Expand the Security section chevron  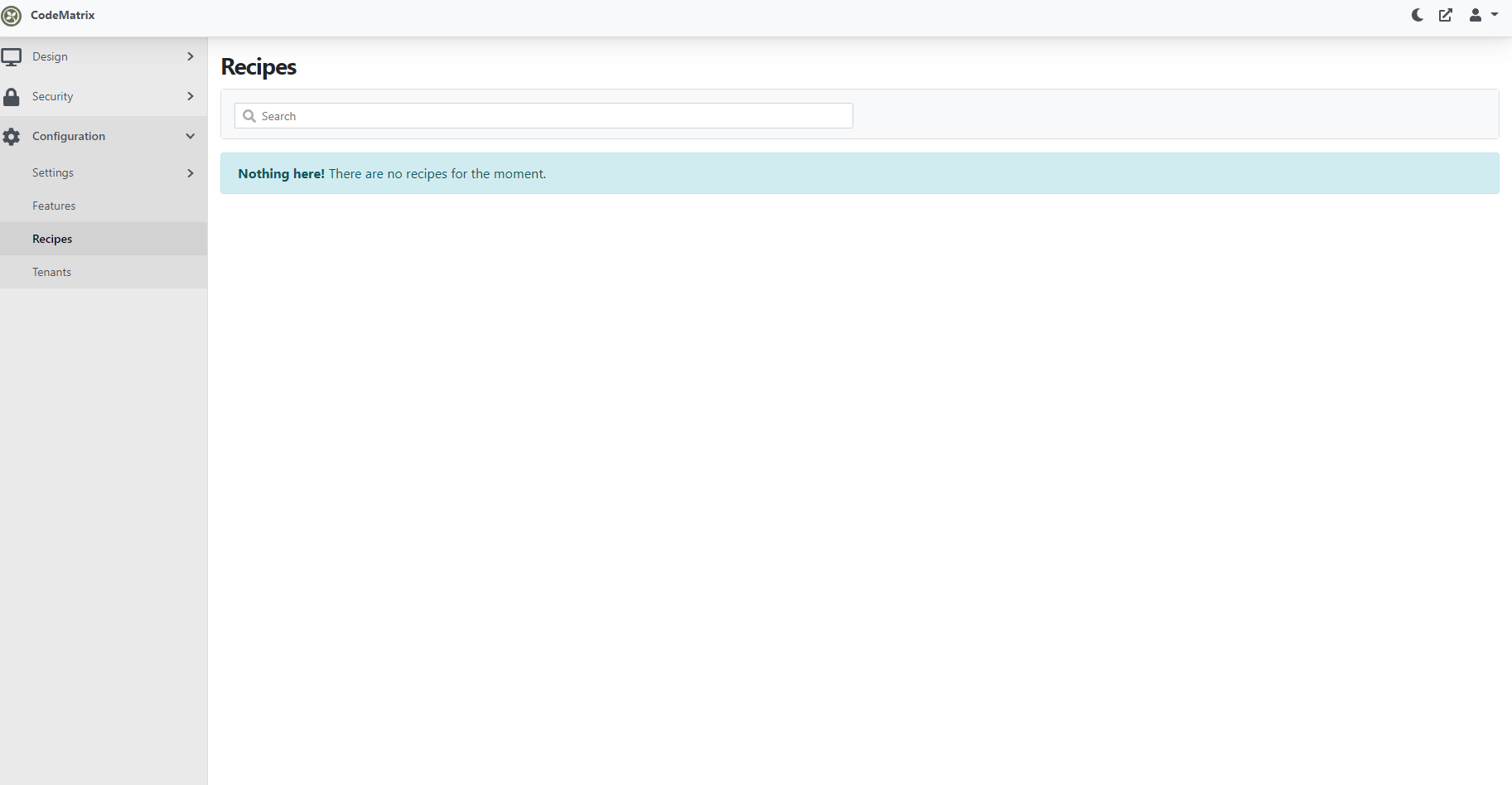(190, 96)
